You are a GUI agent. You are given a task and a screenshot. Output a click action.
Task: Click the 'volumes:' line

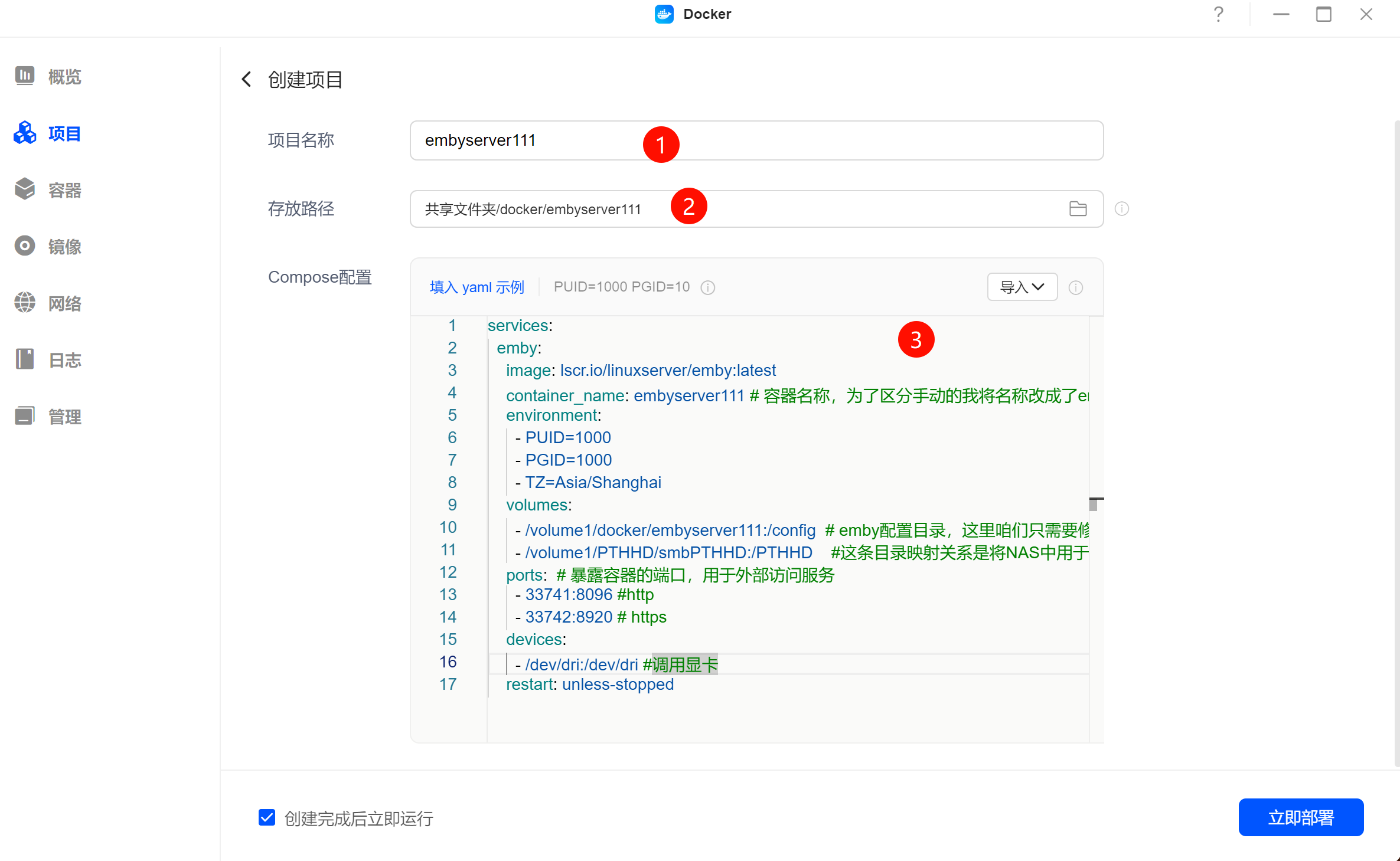pos(539,505)
